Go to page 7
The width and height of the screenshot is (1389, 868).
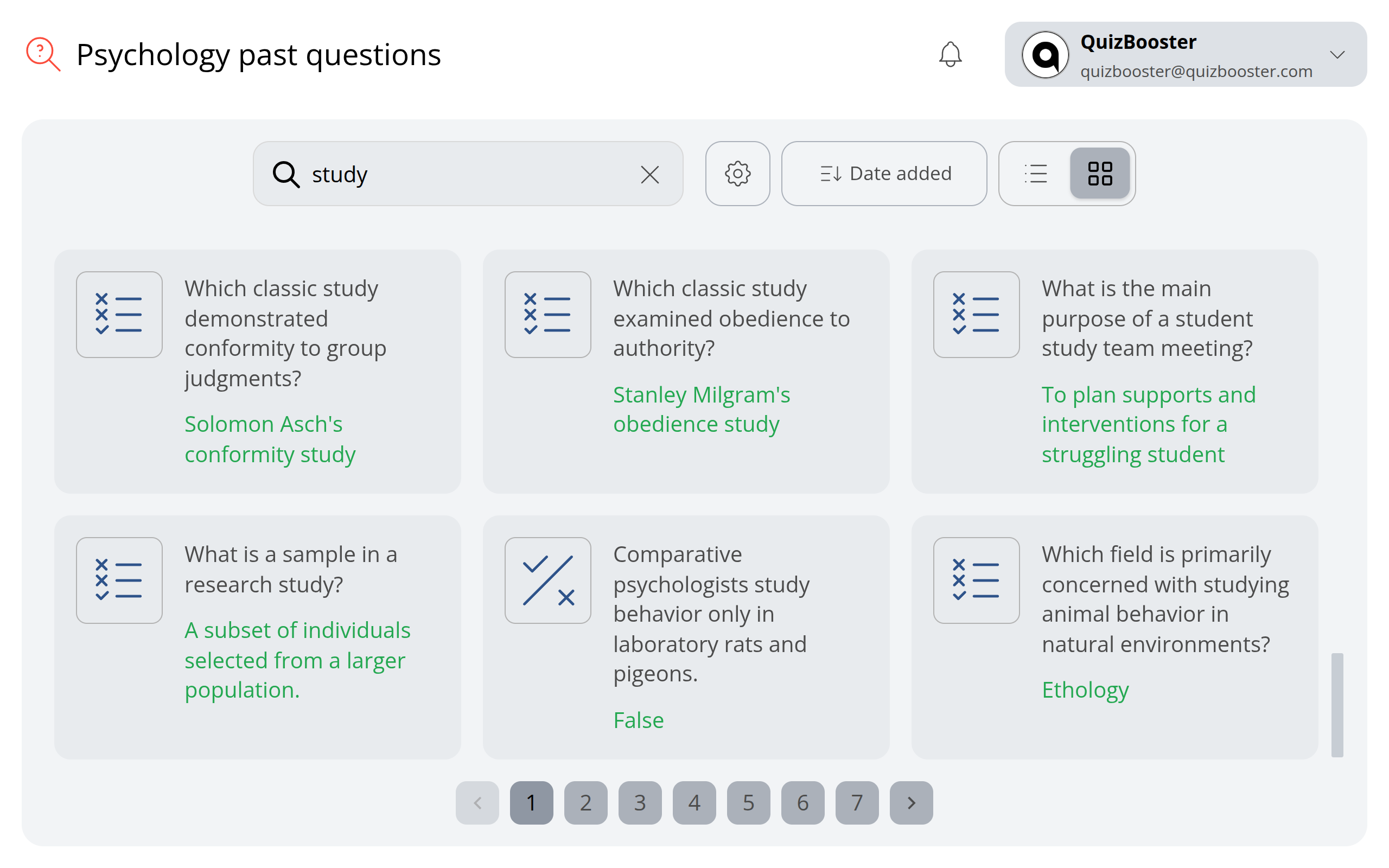pos(857,802)
